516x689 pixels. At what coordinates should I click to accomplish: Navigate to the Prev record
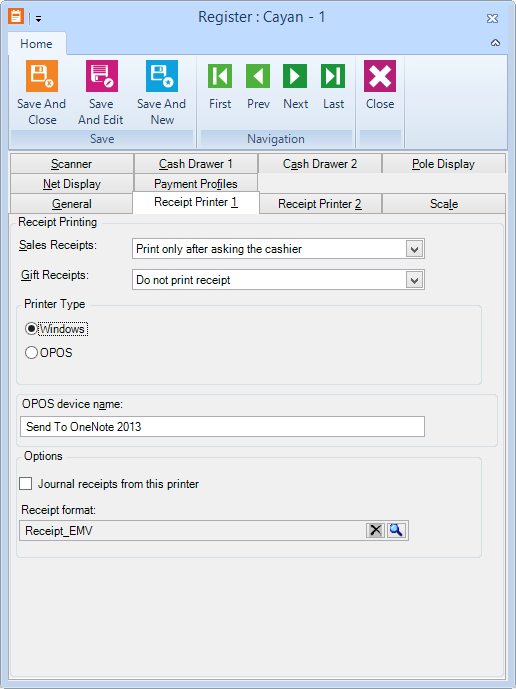(258, 76)
